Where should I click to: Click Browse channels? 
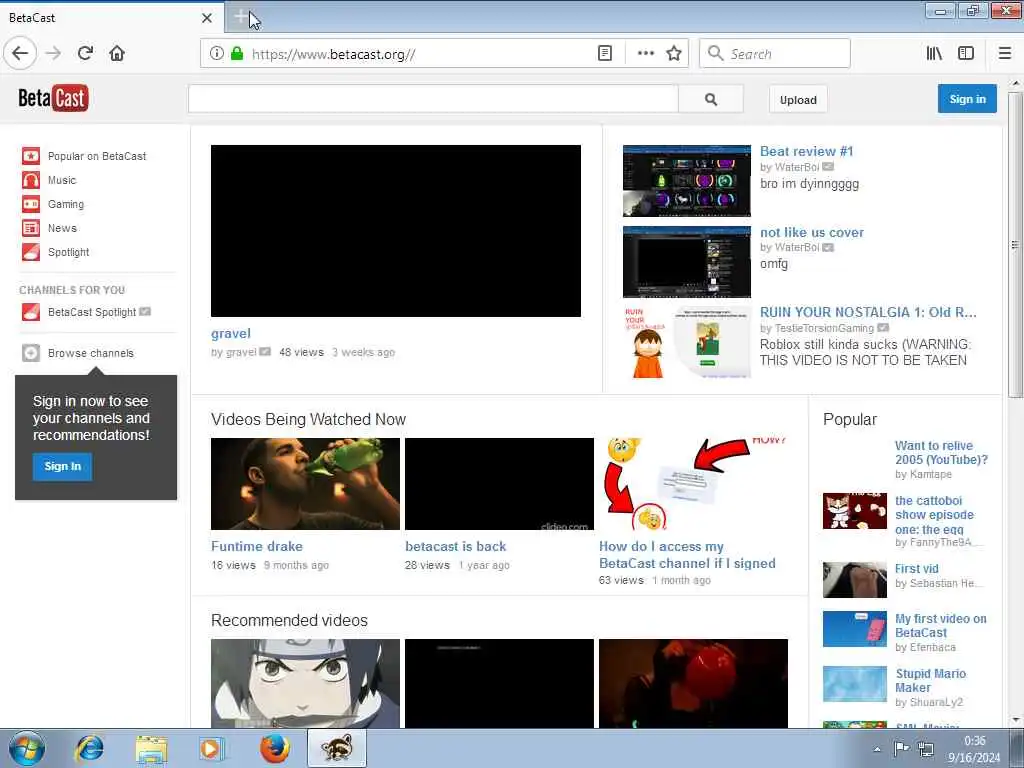(91, 353)
